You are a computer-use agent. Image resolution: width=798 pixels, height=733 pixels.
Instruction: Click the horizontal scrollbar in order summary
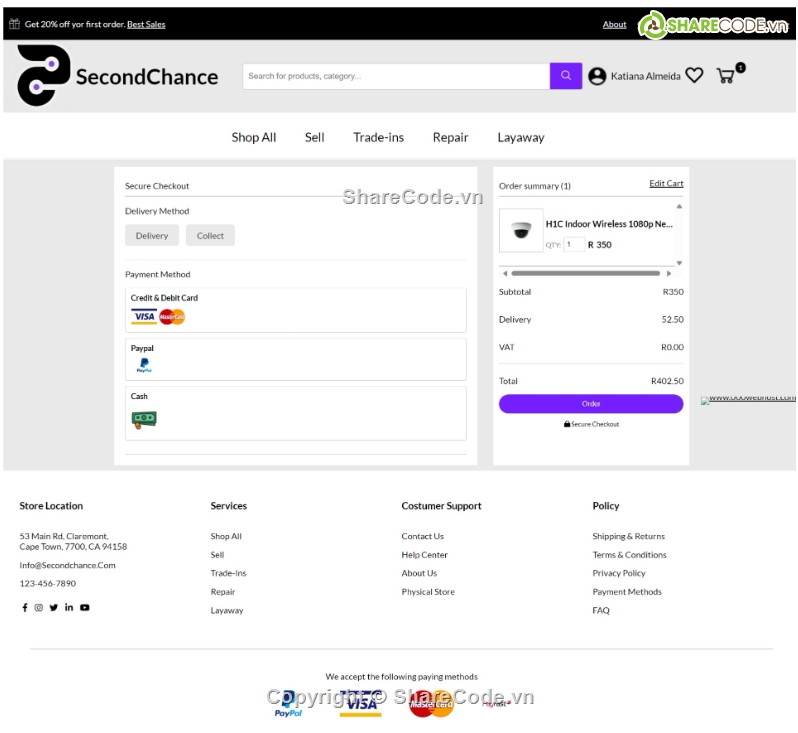[586, 273]
